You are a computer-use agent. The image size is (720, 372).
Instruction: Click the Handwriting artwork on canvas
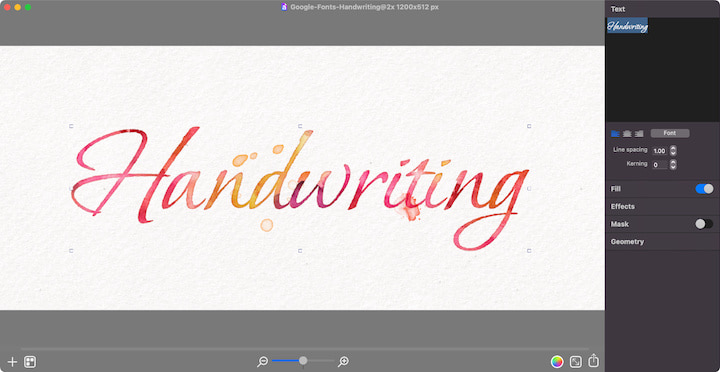tap(300, 188)
